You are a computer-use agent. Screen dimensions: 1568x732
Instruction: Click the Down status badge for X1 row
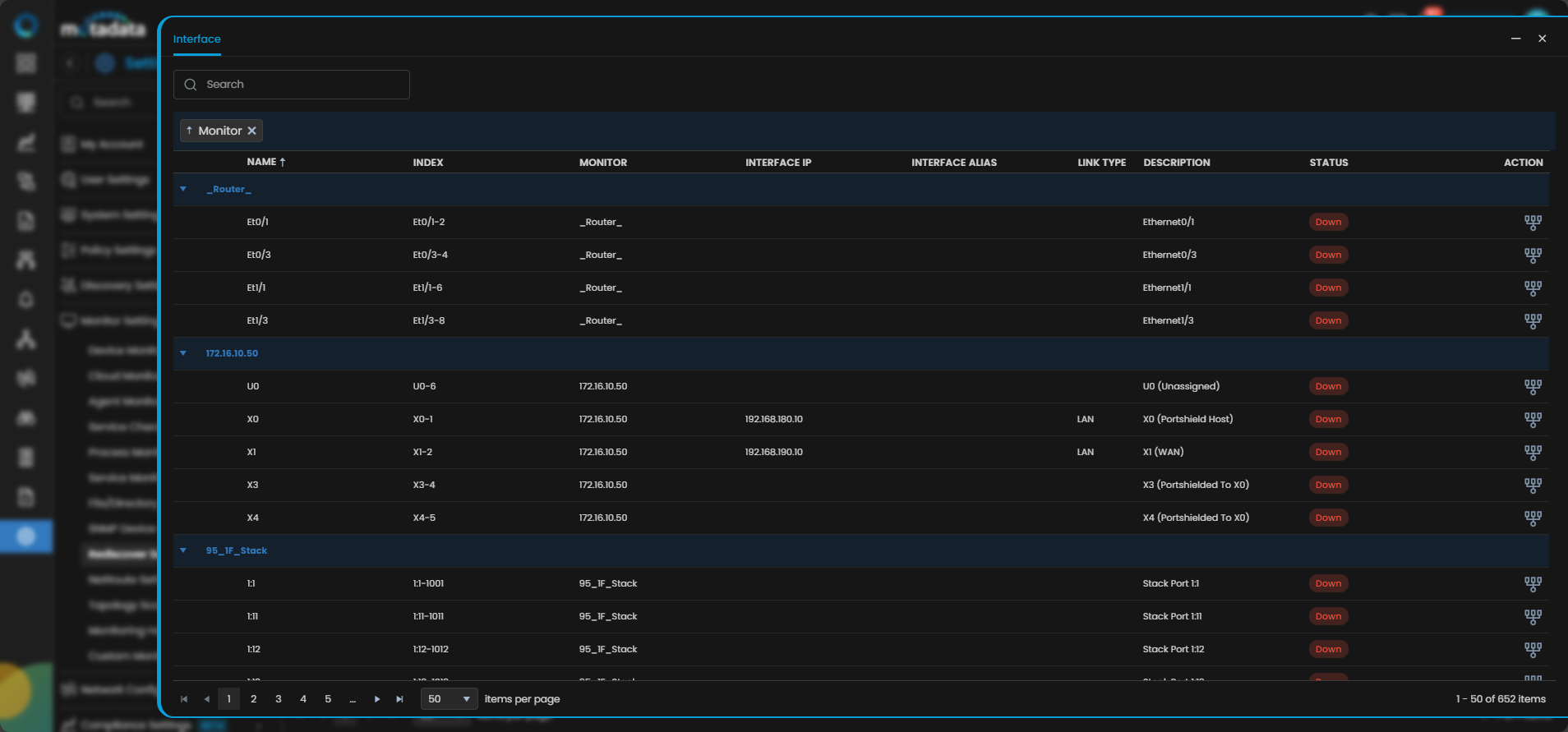pos(1328,453)
